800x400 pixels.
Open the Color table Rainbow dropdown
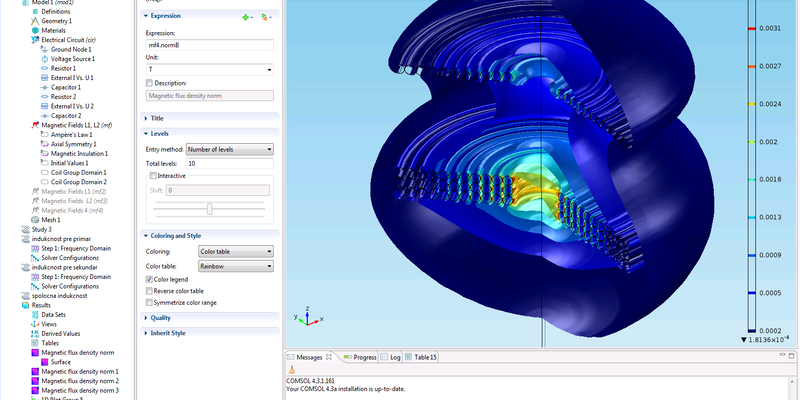pyautogui.click(x=235, y=266)
